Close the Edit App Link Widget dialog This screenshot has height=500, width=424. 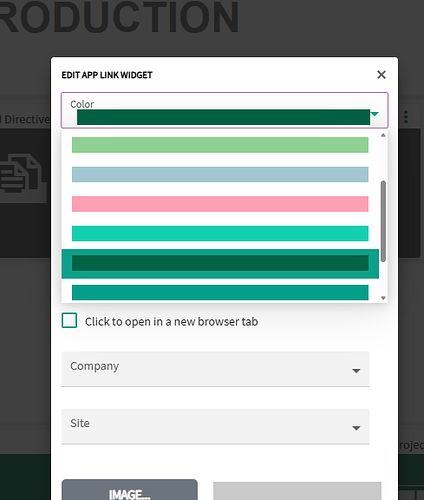point(381,75)
